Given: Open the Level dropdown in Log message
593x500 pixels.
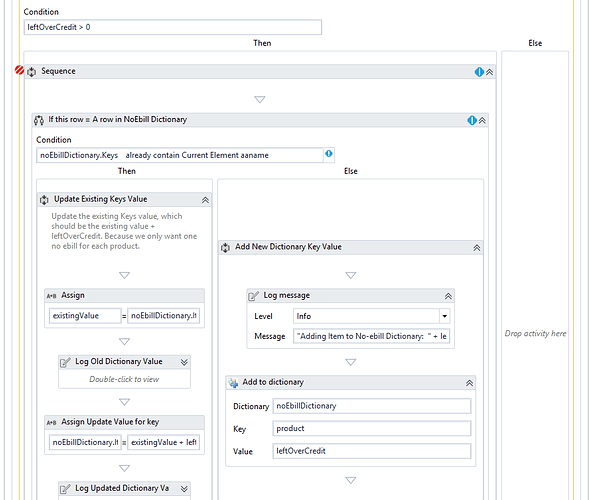Looking at the screenshot, I should [x=445, y=316].
